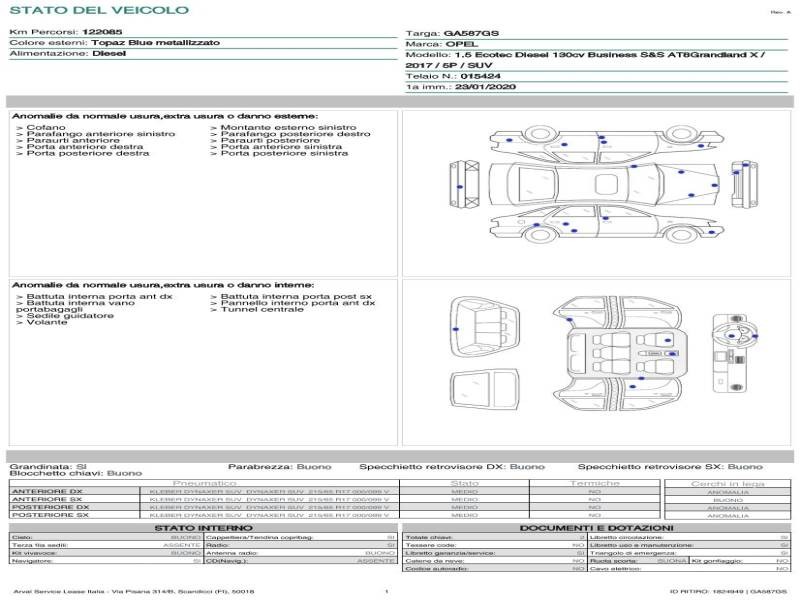Select the Alimentazione Diesel field

(68, 54)
